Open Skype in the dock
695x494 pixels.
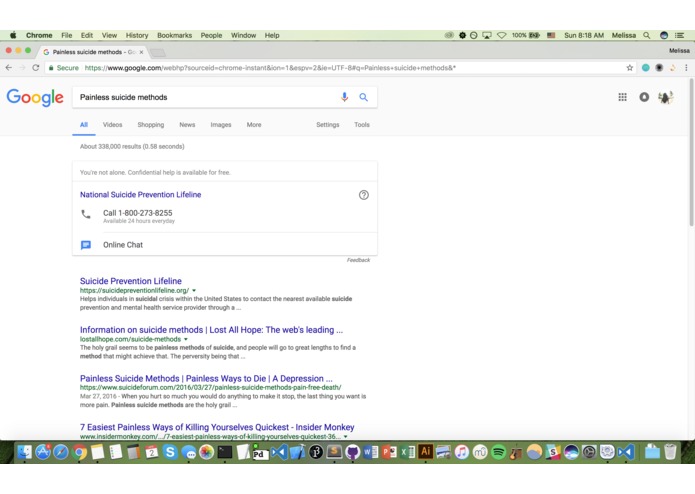coord(170,452)
